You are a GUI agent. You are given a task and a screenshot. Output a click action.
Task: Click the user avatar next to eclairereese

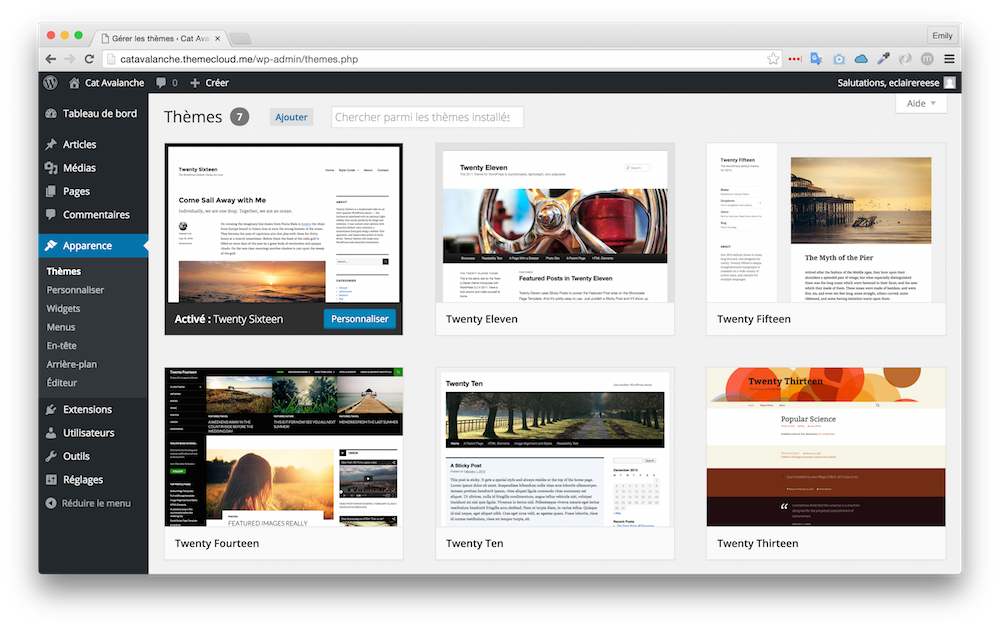pos(950,83)
